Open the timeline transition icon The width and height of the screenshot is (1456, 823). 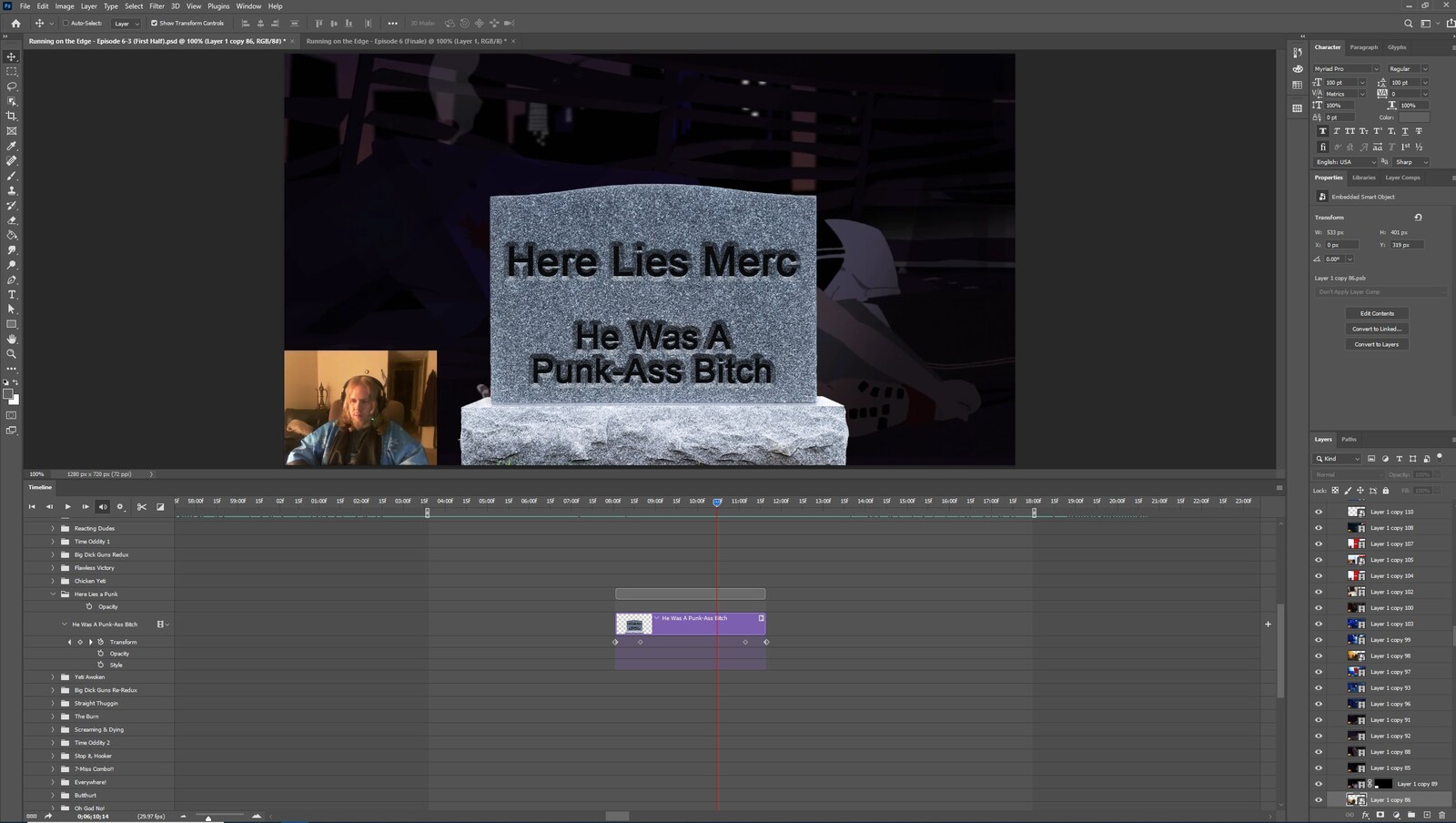click(160, 507)
